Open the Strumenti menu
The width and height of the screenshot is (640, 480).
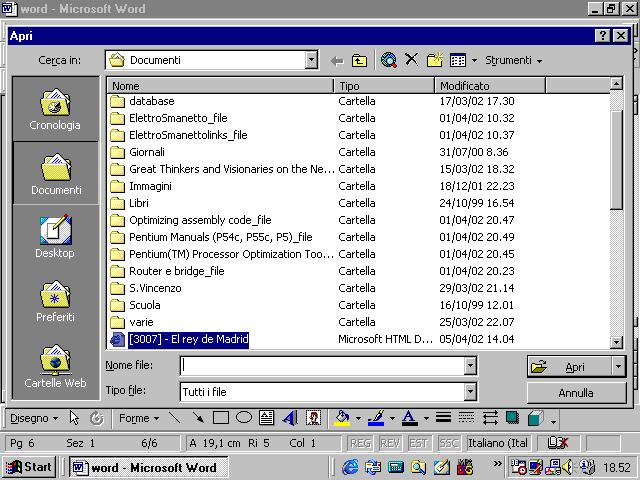tap(513, 60)
